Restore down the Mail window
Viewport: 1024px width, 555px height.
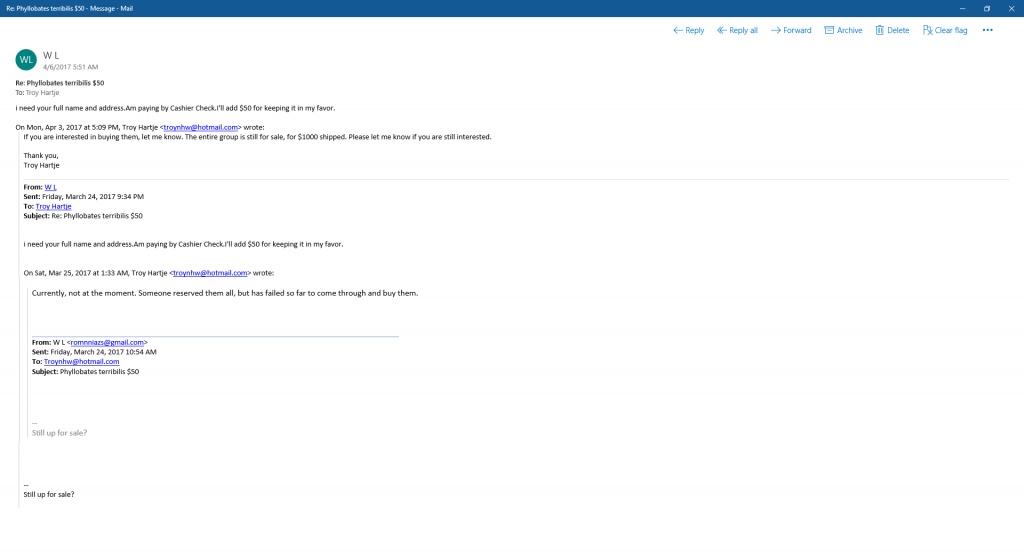[x=987, y=8]
